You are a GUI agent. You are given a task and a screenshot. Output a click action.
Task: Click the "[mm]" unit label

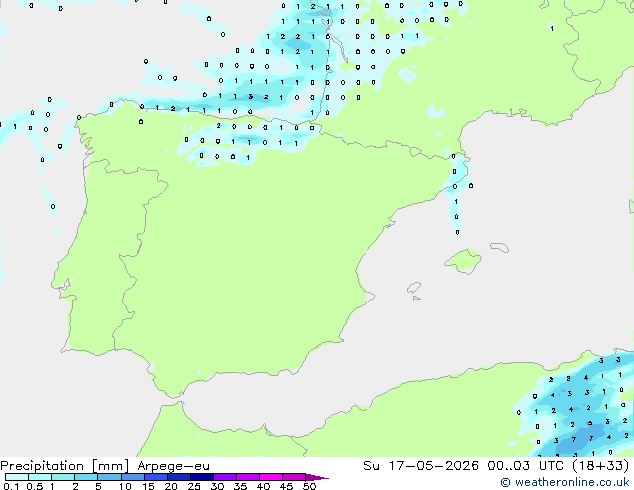coord(110,466)
